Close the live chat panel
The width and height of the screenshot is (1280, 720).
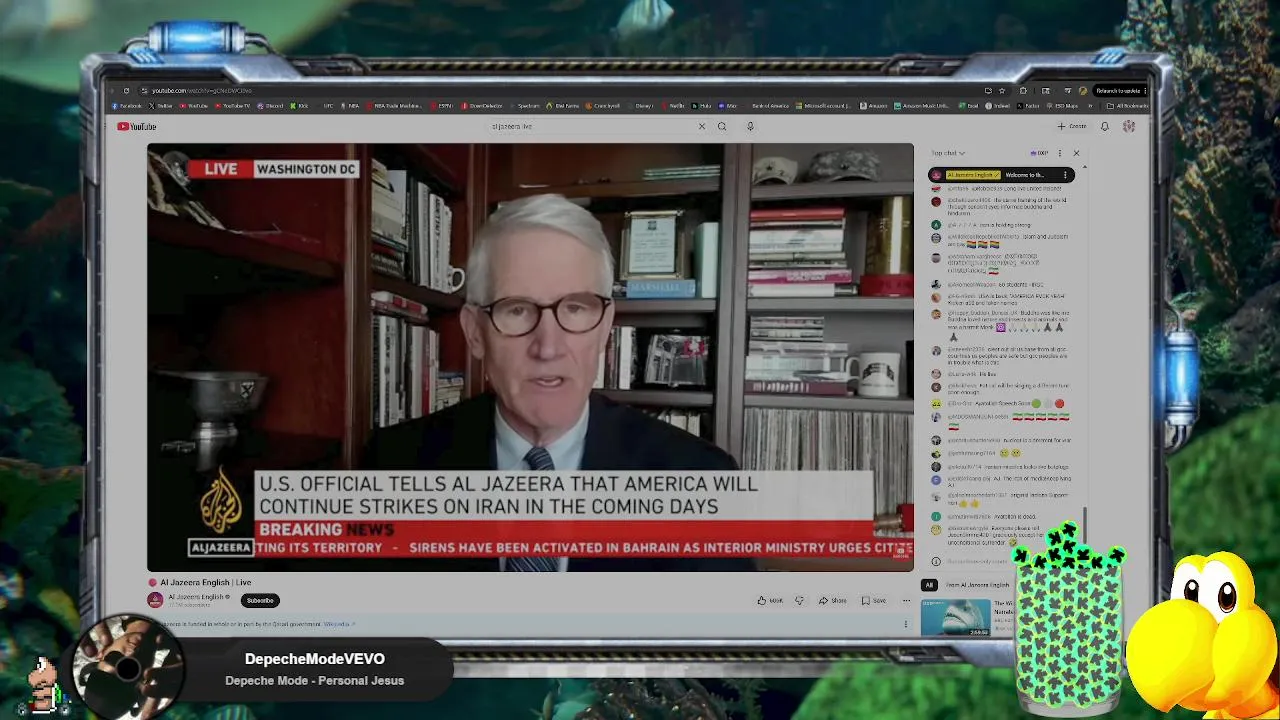point(1076,153)
